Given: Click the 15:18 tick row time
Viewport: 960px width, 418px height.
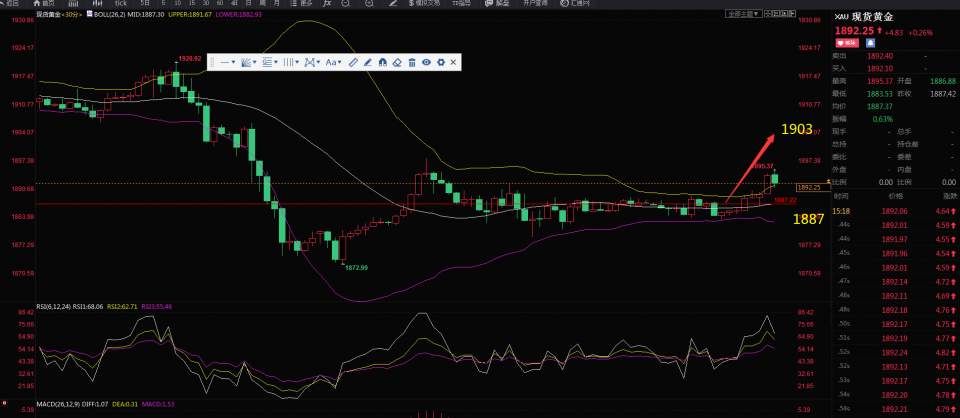Looking at the screenshot, I should (x=841, y=212).
